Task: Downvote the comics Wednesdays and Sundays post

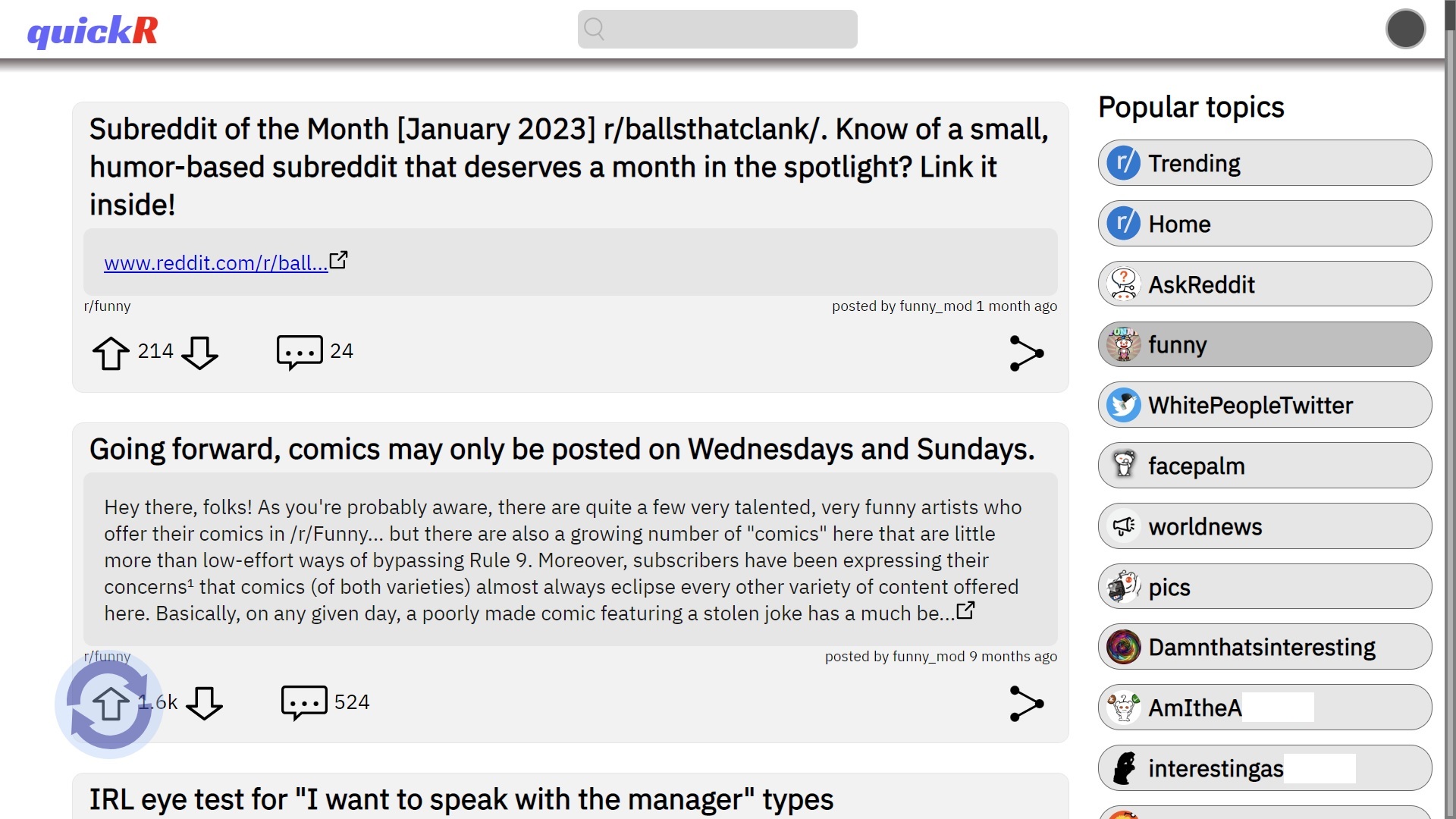Action: (x=205, y=704)
